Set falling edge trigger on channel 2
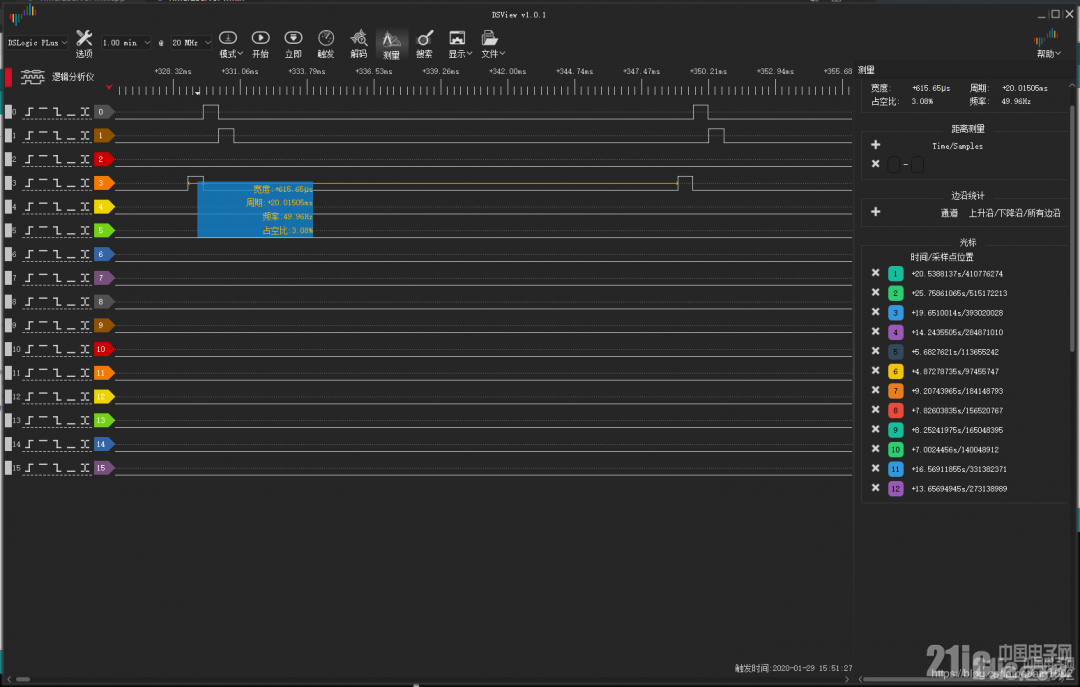Image resolution: width=1080 pixels, height=687 pixels. (56, 159)
